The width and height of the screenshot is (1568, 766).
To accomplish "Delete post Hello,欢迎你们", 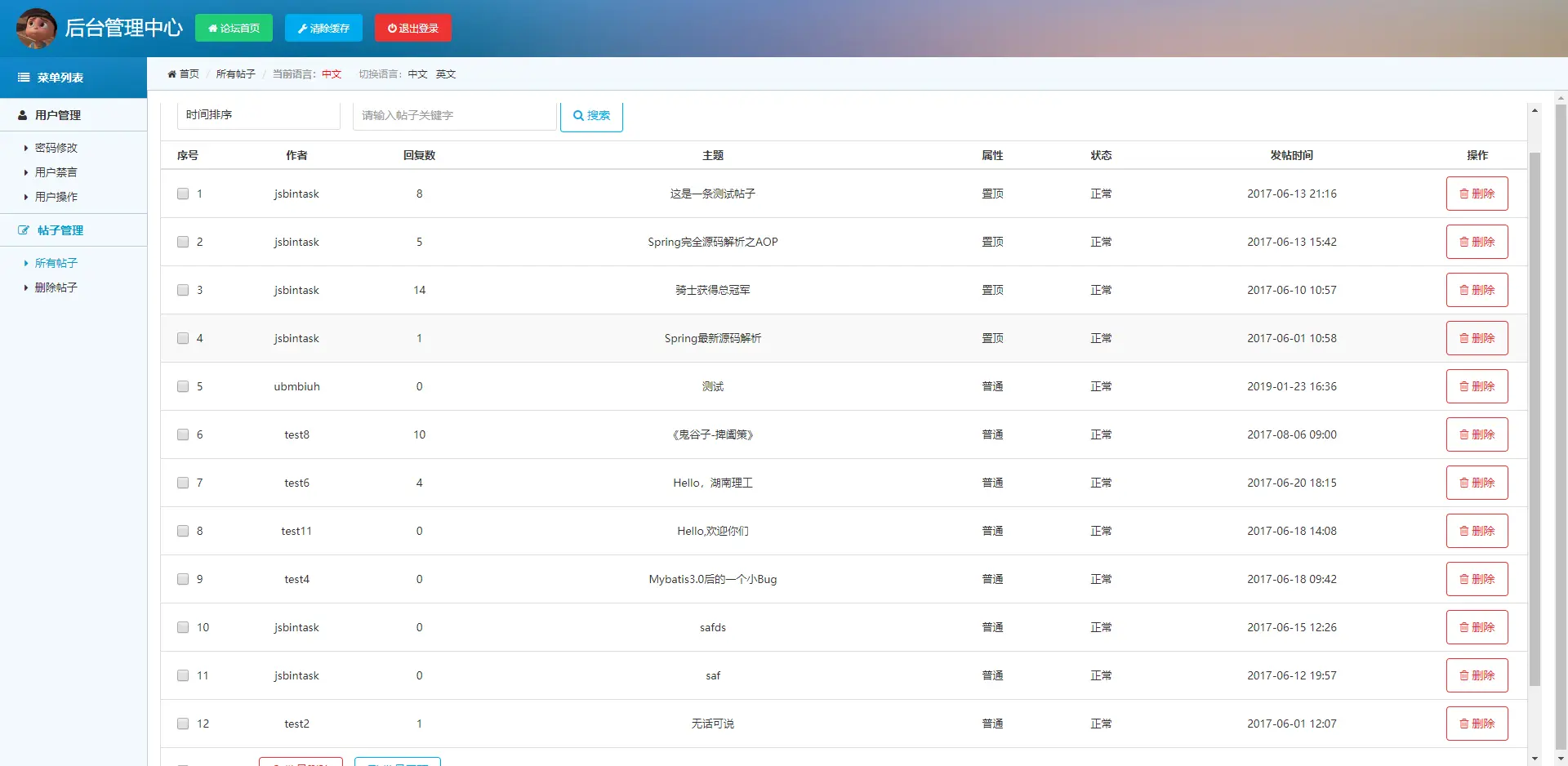I will click(1477, 531).
